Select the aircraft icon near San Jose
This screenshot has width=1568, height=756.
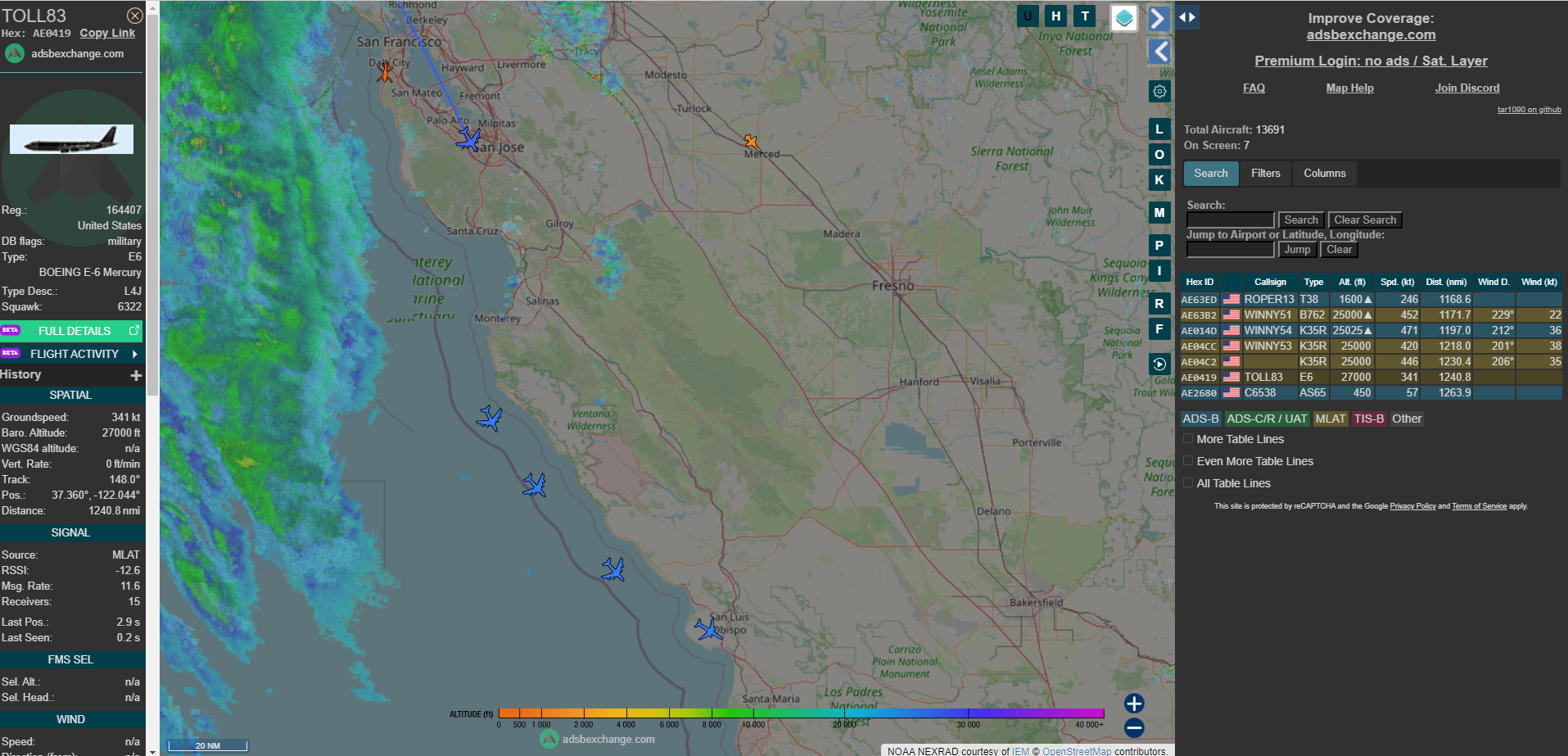468,139
